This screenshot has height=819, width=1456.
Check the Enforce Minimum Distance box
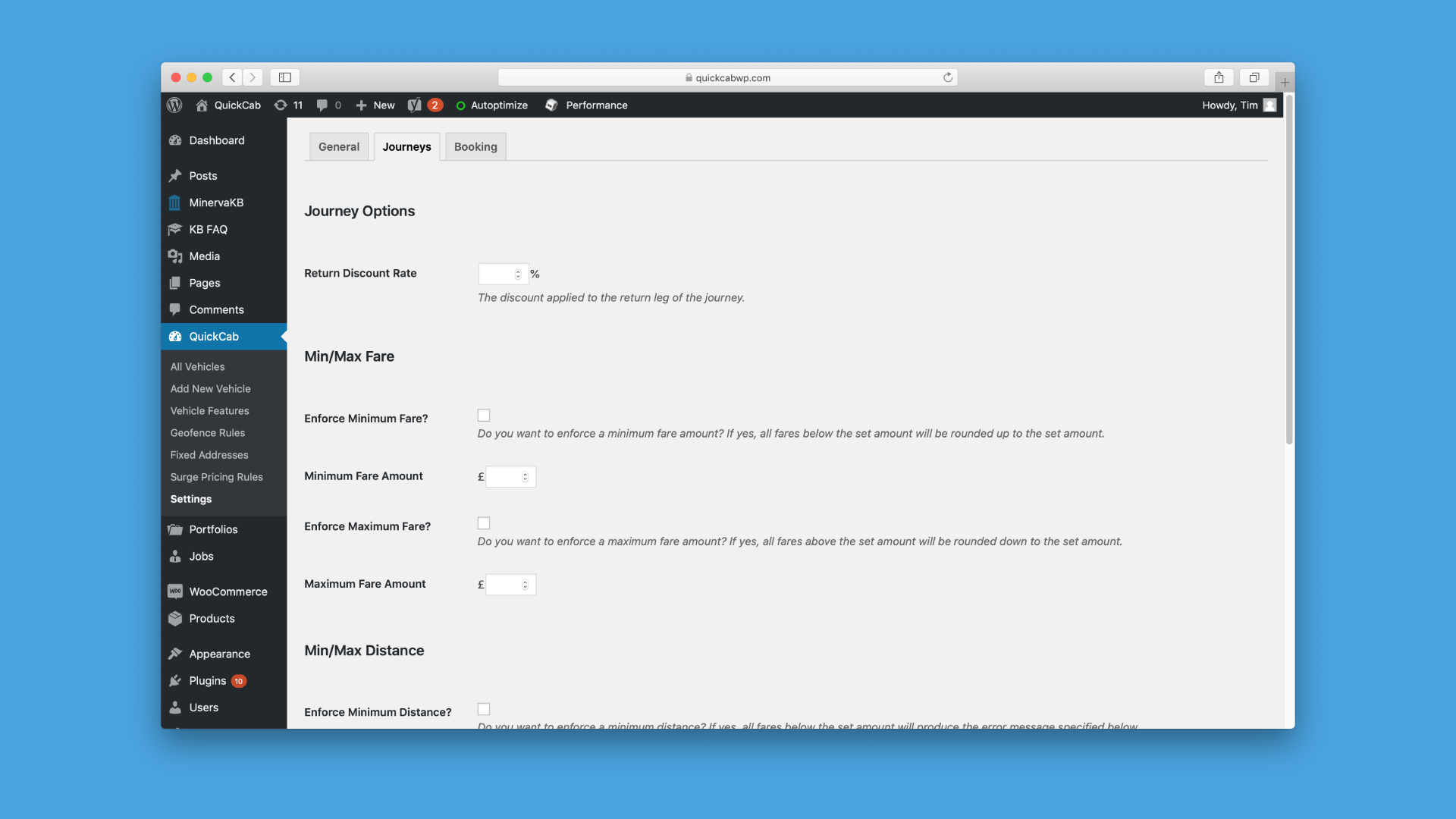point(484,709)
